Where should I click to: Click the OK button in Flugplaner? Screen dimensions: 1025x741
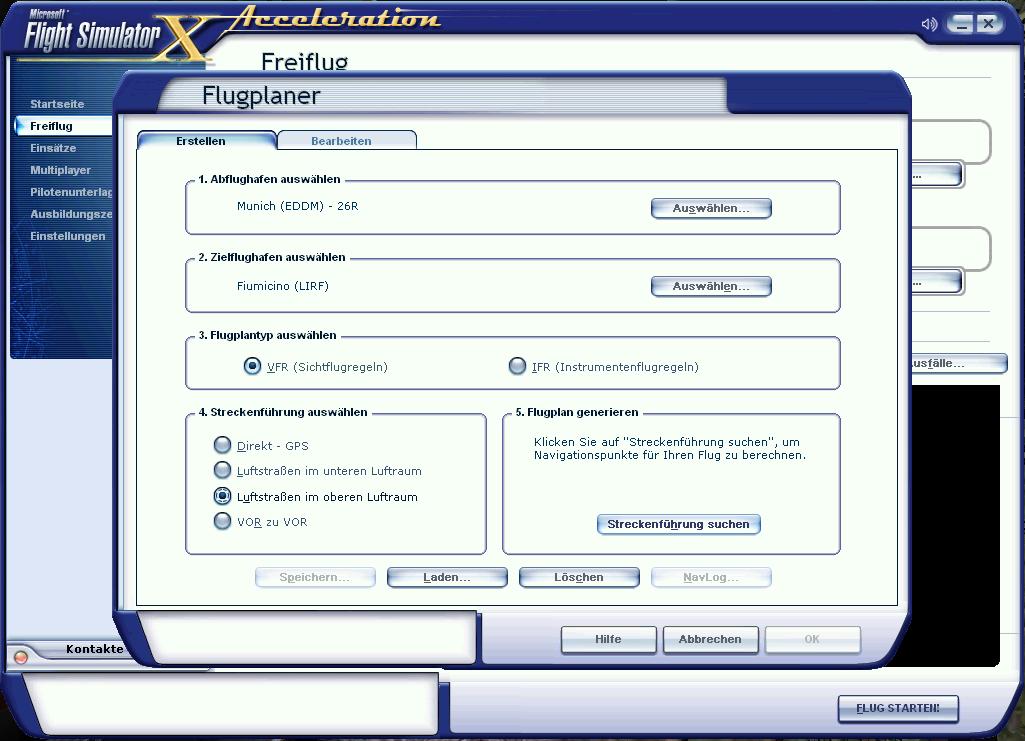(813, 640)
